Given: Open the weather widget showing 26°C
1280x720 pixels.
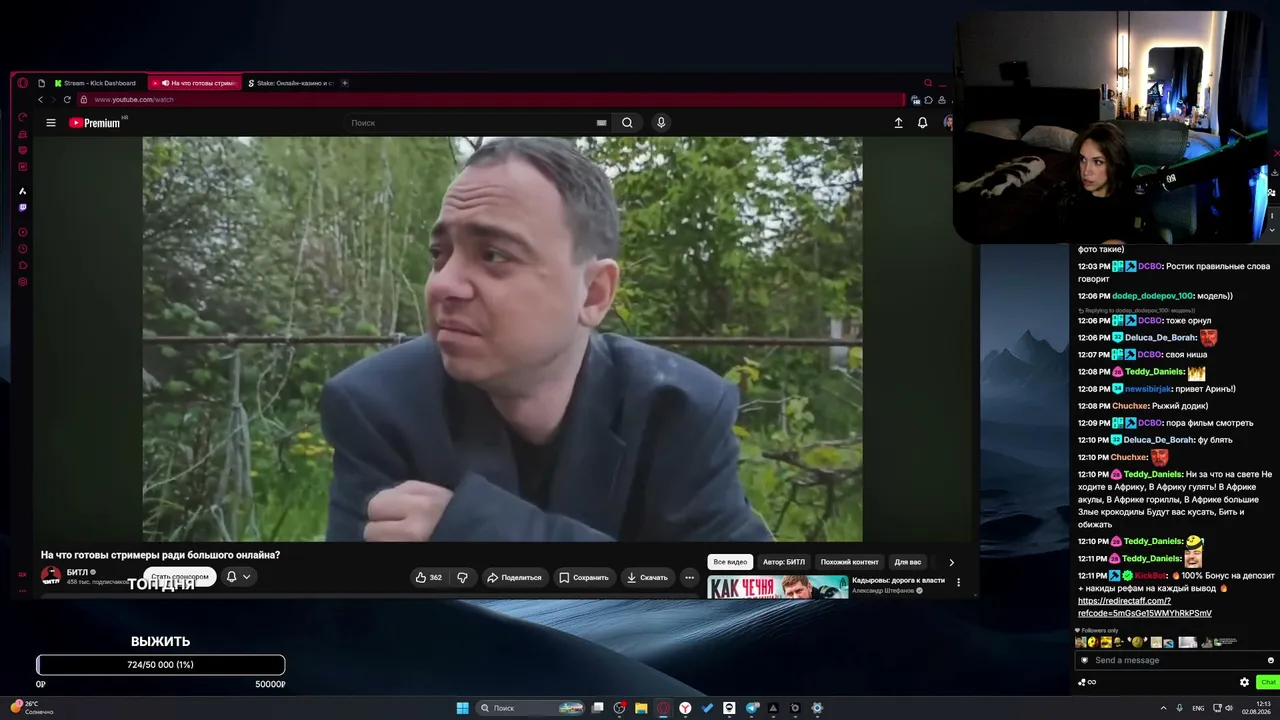Looking at the screenshot, I should point(31,707).
